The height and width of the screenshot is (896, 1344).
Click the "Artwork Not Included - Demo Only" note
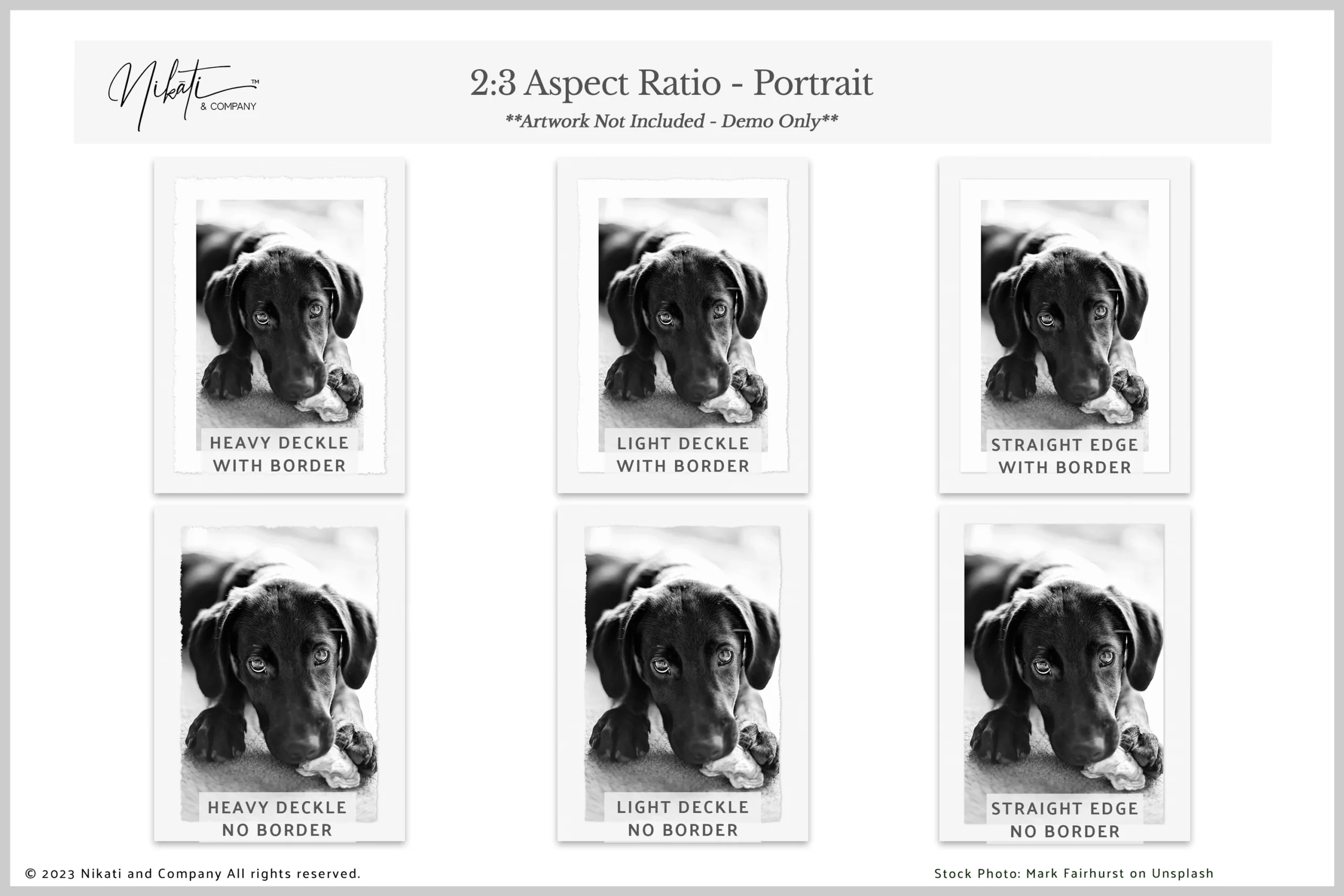pyautogui.click(x=671, y=121)
